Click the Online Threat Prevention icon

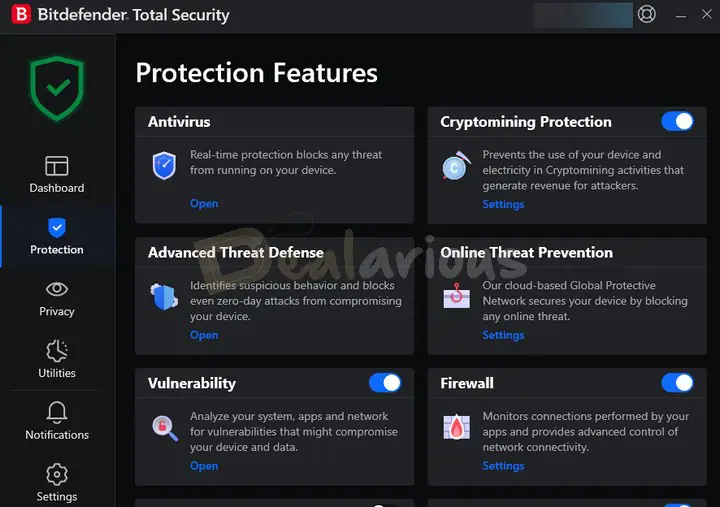click(x=456, y=297)
